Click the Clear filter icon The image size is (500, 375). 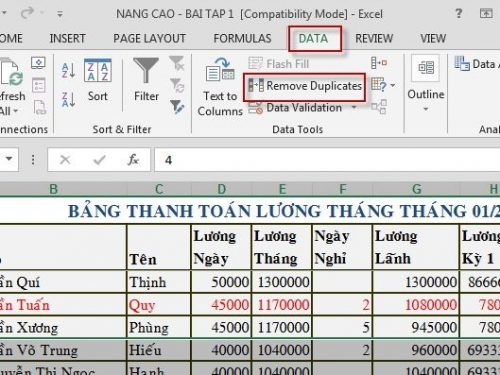point(177,63)
